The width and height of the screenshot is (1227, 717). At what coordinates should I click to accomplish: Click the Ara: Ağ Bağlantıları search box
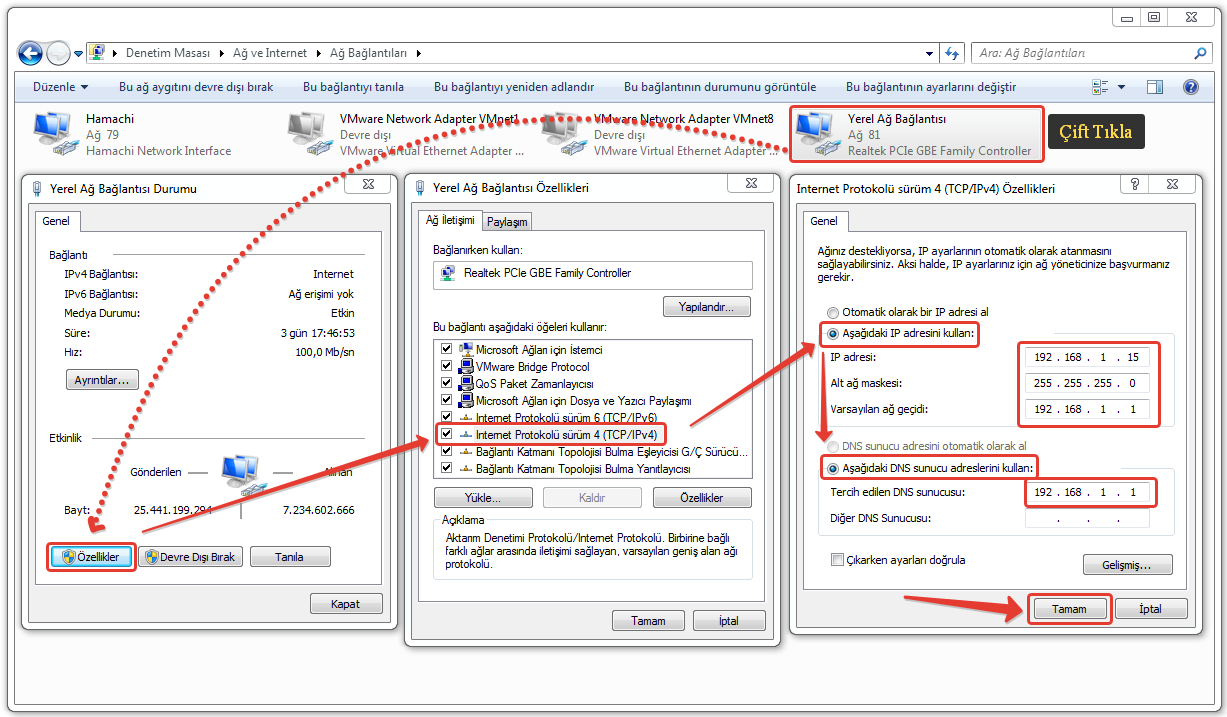[1083, 53]
